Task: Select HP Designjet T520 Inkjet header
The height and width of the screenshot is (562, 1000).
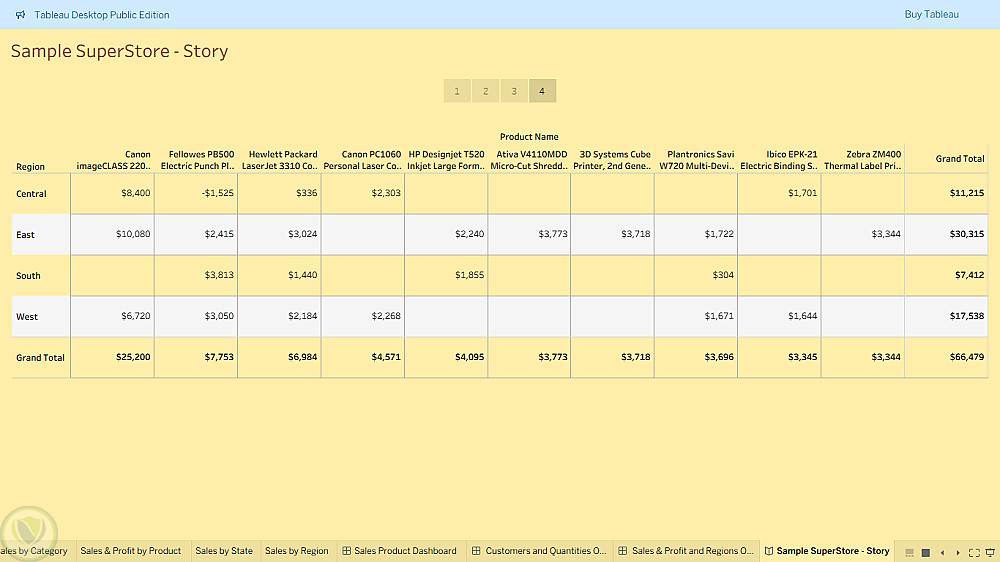Action: point(446,159)
